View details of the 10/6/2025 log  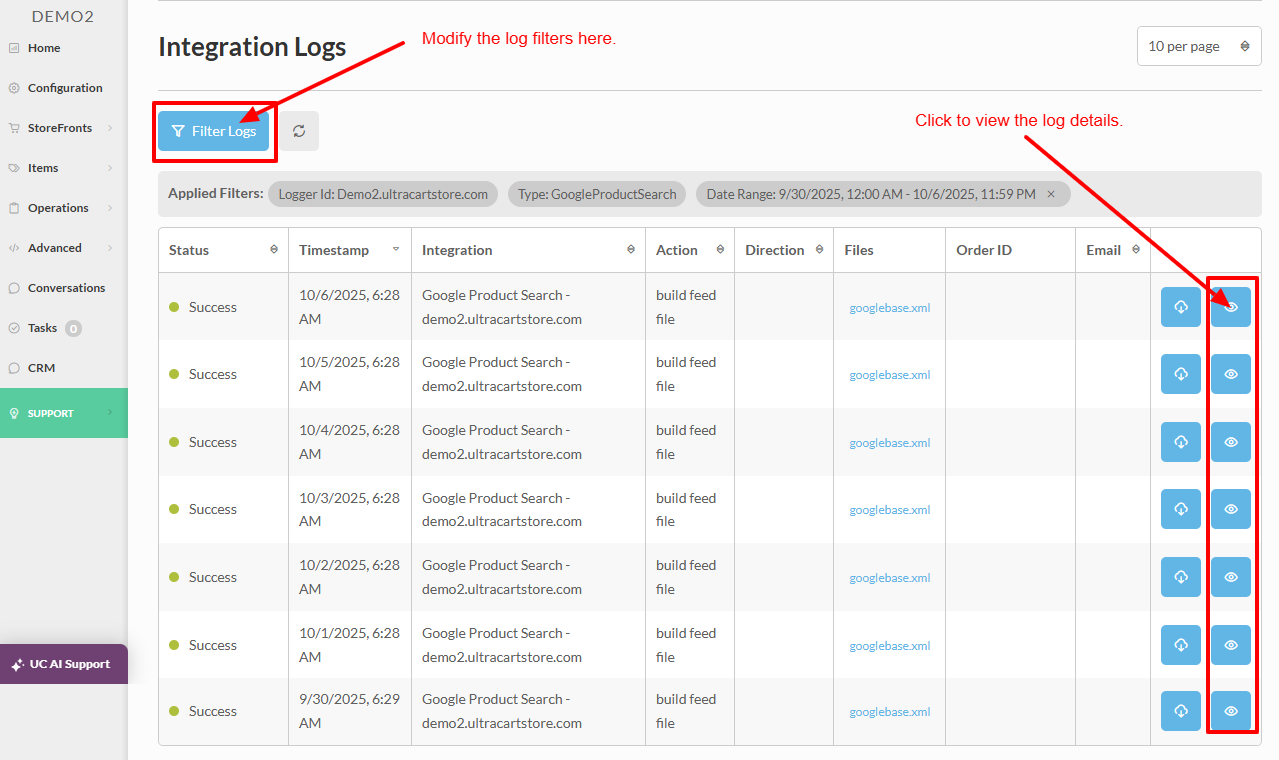click(1231, 307)
